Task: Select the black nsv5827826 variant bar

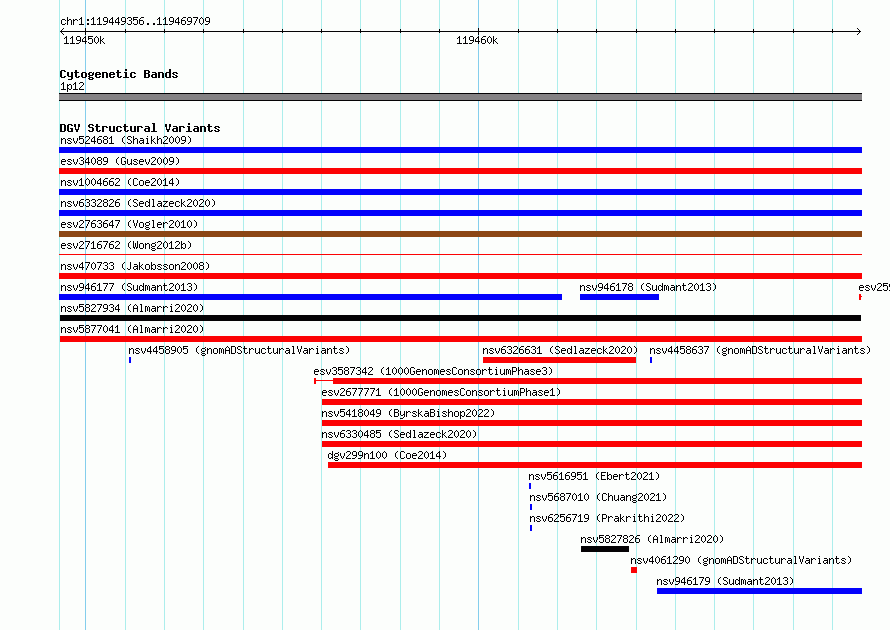Action: pyautogui.click(x=605, y=549)
